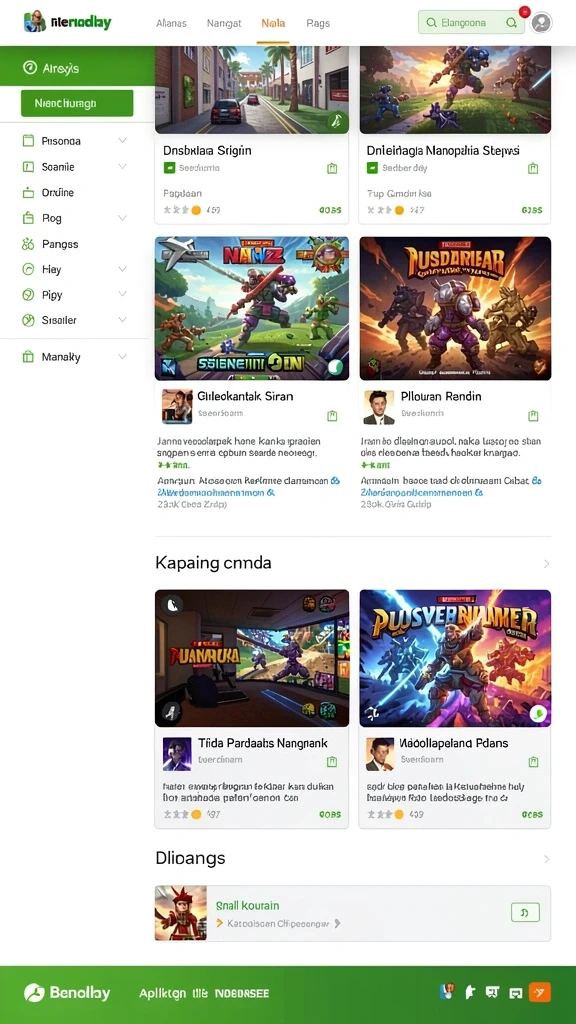Click the green Nienchiuragn button

pos(77,103)
